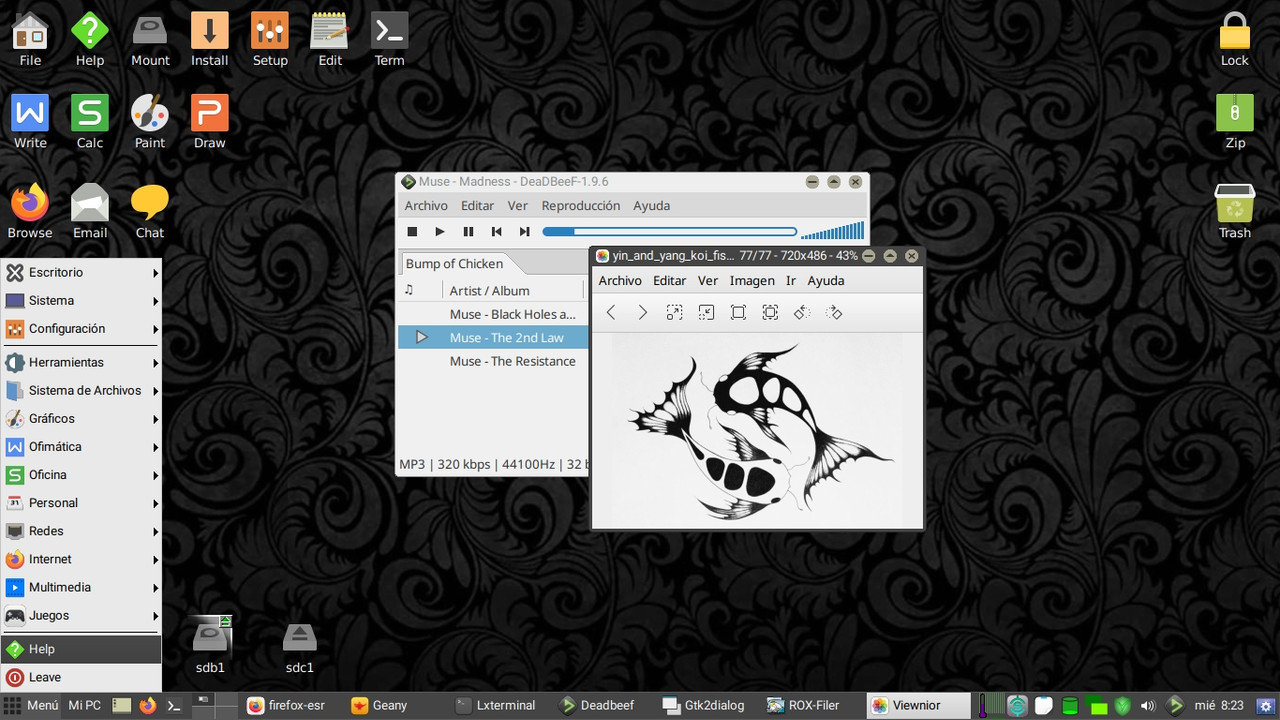Open the Lock desktop icon
Image resolution: width=1280 pixels, height=720 pixels.
(x=1235, y=39)
